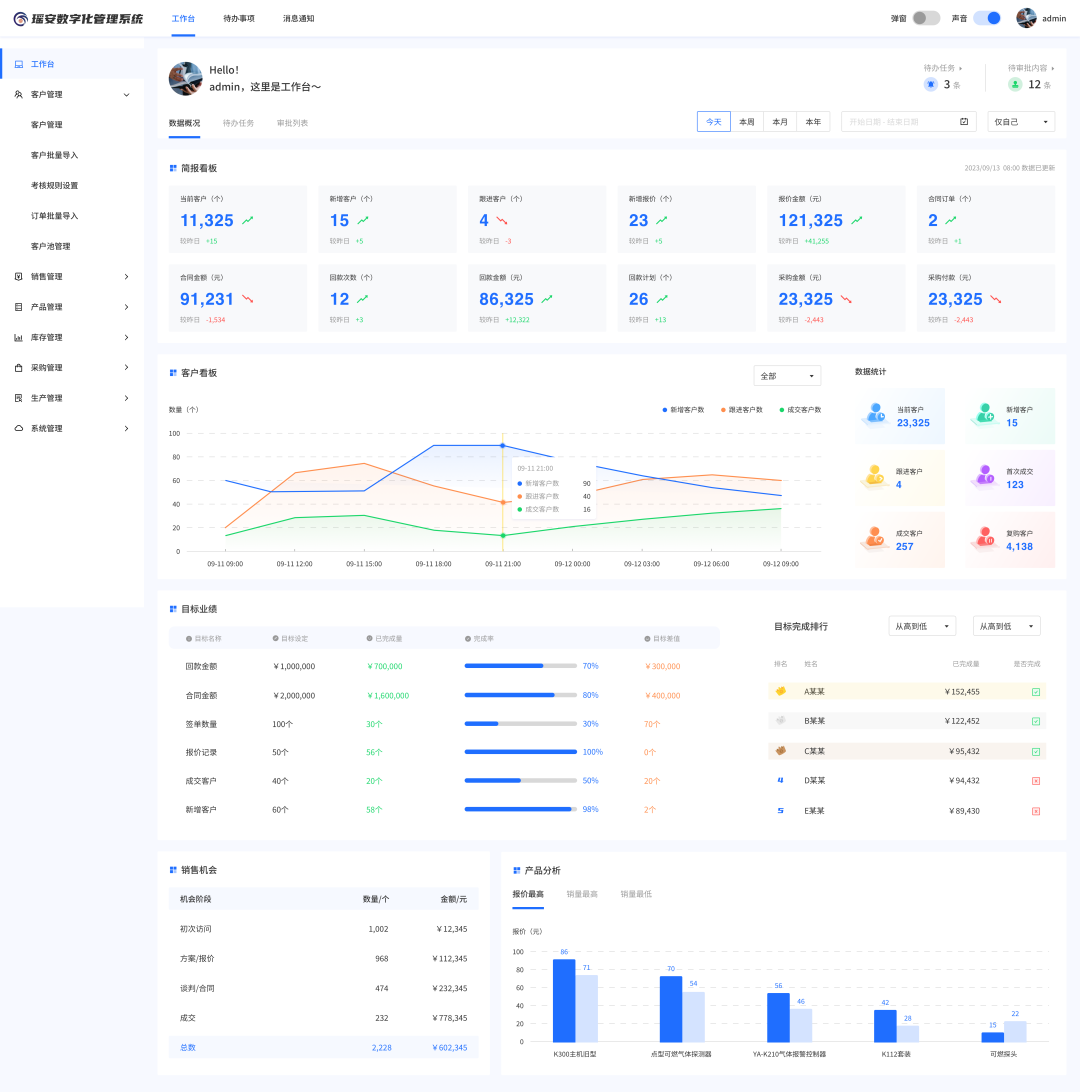Open the 仅自己 scope dropdown

[x=1021, y=122]
